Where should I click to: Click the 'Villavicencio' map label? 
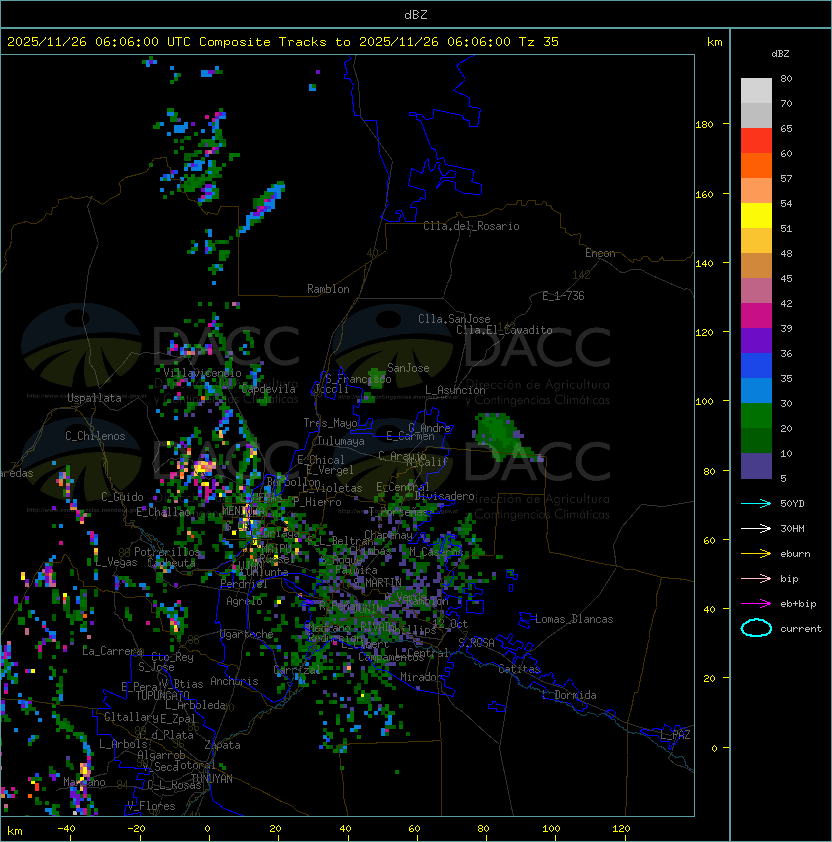coord(202,373)
